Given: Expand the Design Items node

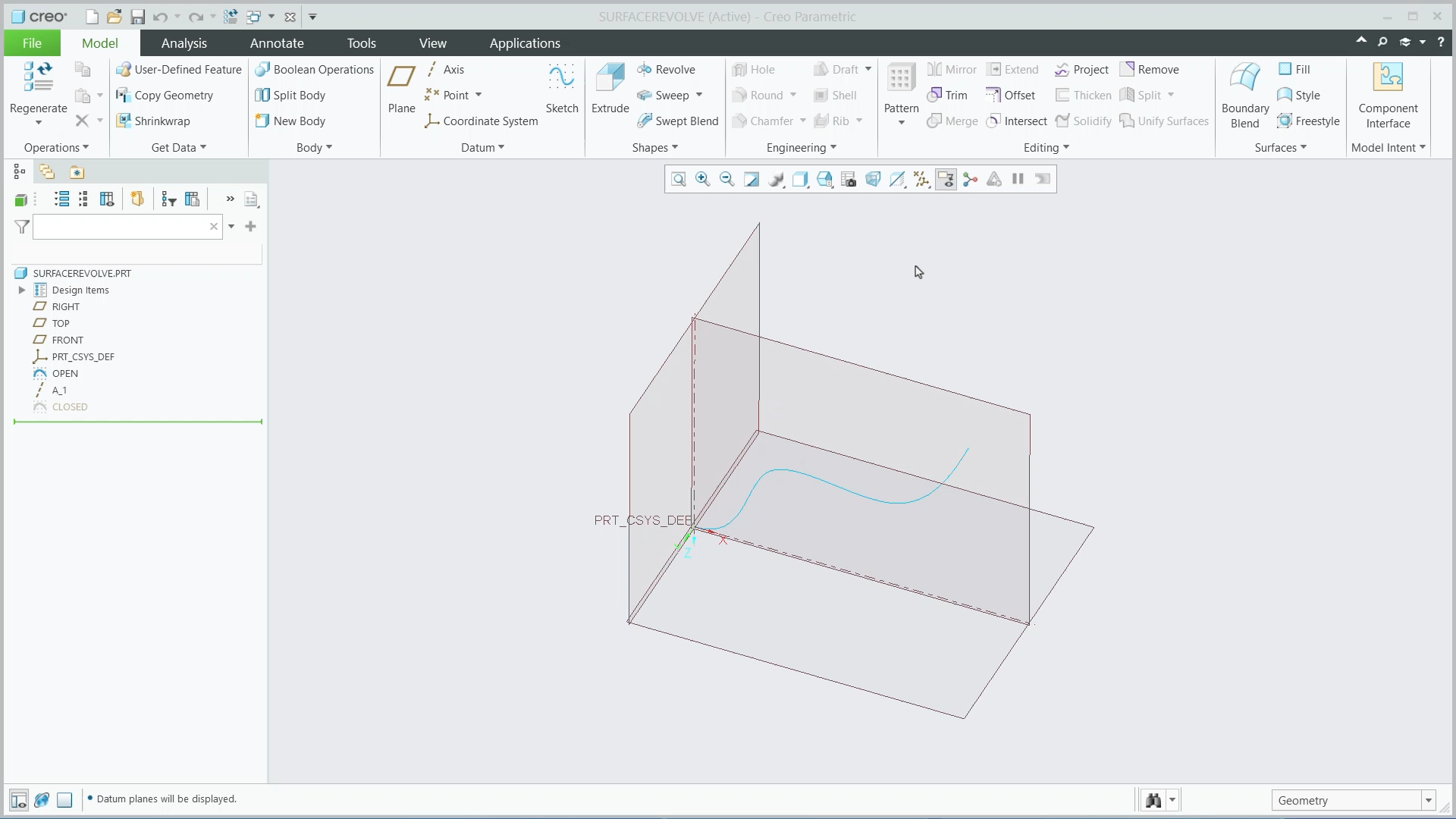Looking at the screenshot, I should click(x=21, y=290).
